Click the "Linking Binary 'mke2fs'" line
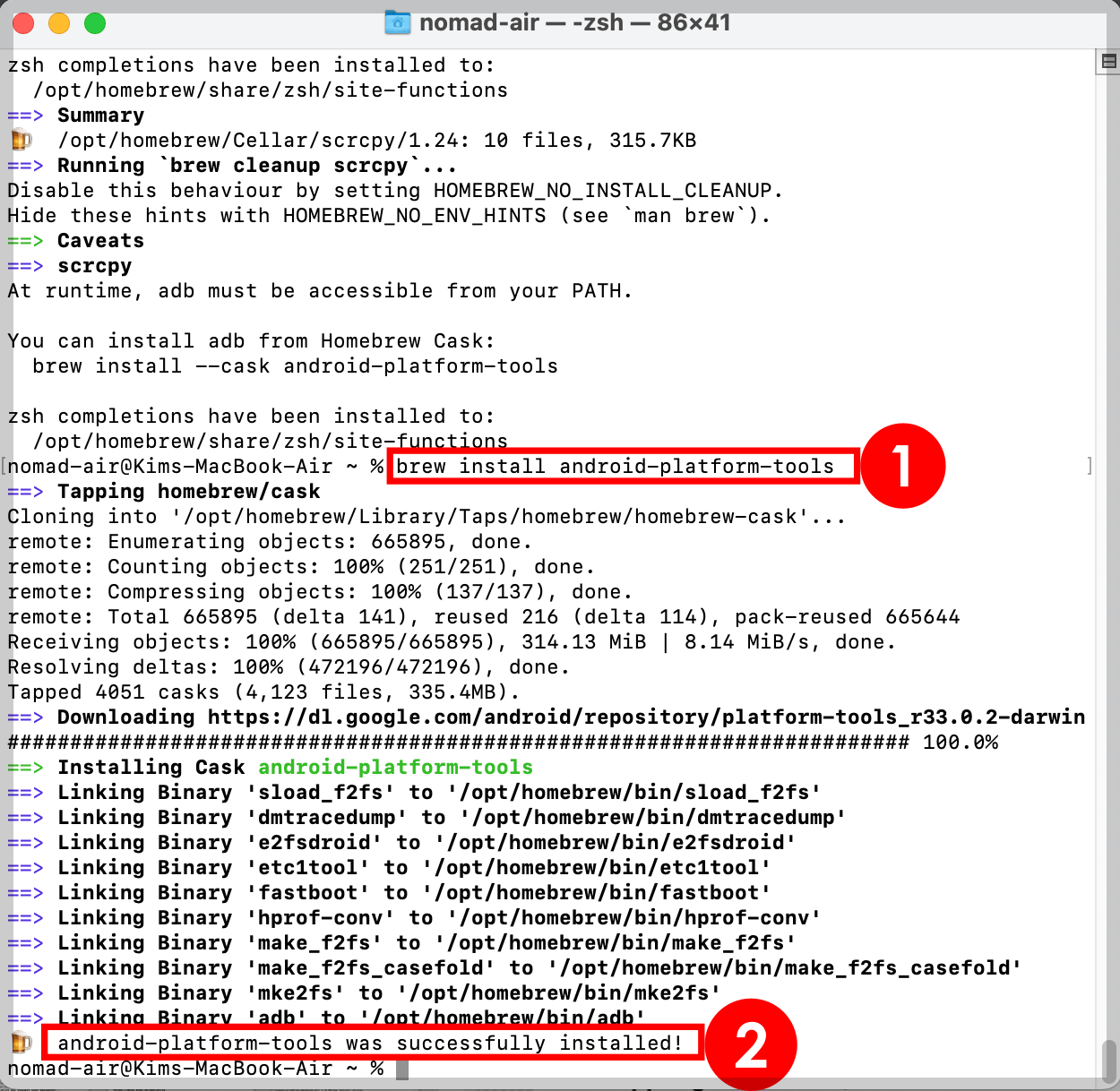Image resolution: width=1120 pixels, height=1091 pixels. click(x=365, y=993)
